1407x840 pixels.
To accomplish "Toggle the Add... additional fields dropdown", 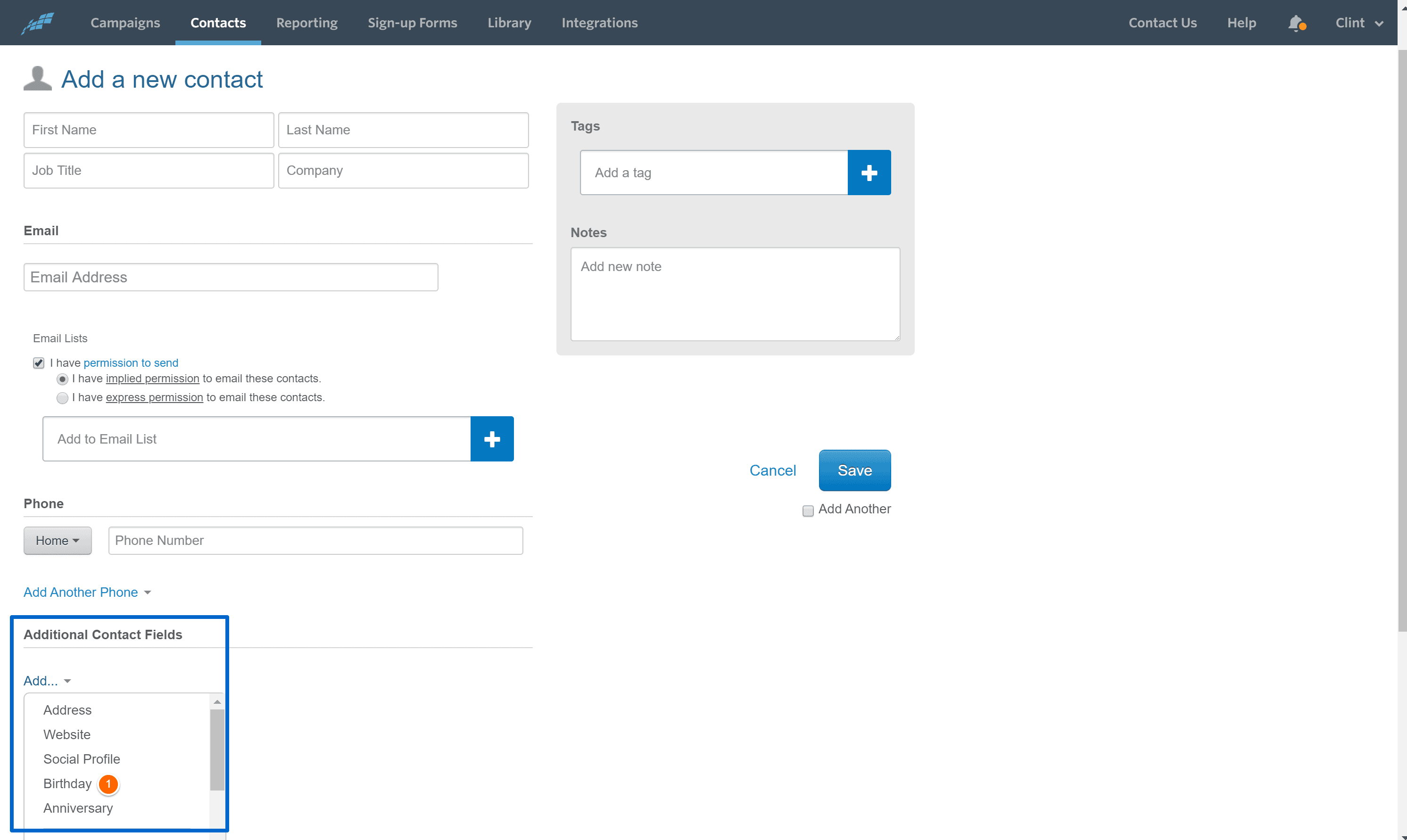I will coord(47,681).
